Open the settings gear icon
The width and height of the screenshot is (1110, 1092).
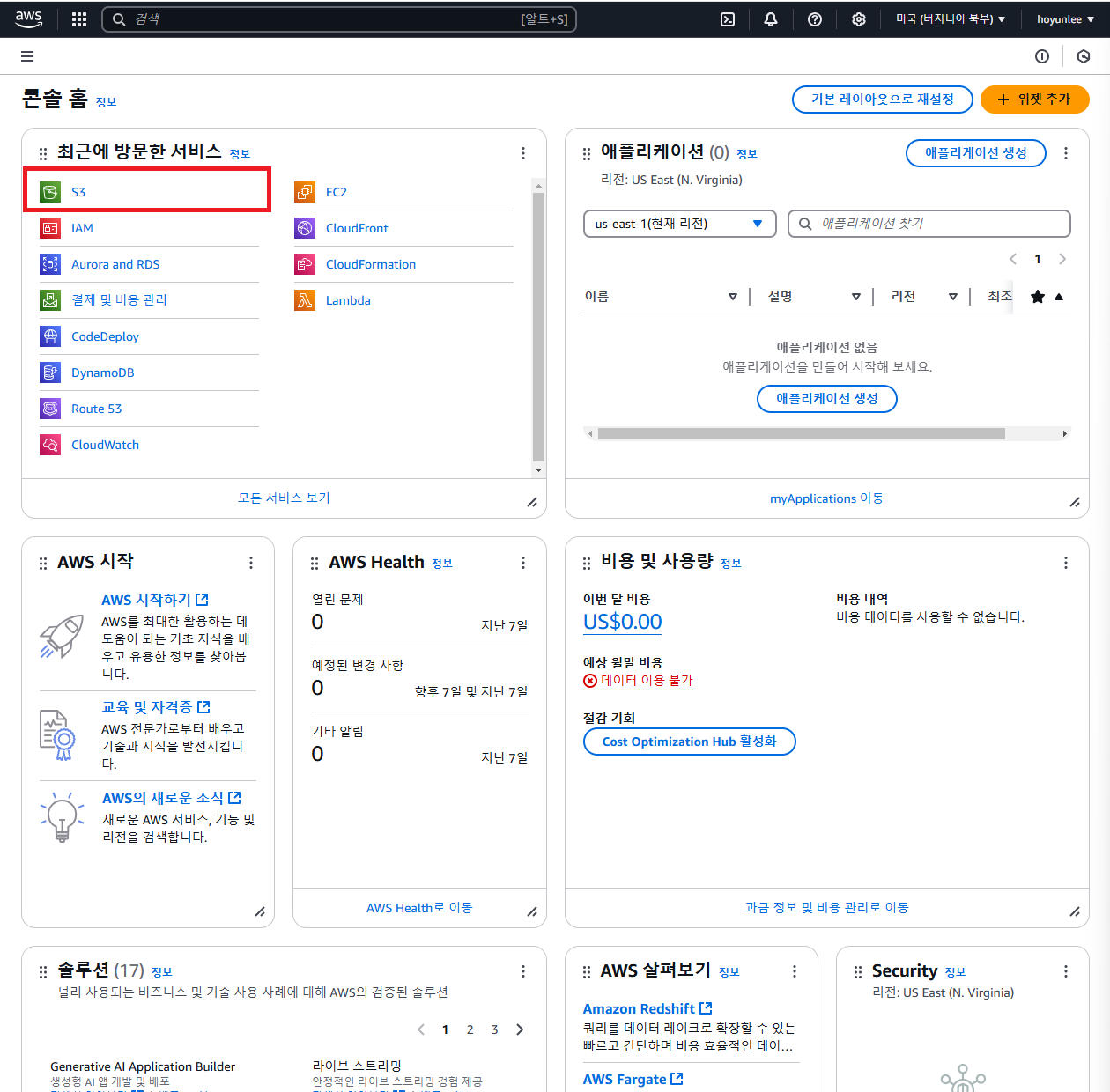click(859, 19)
